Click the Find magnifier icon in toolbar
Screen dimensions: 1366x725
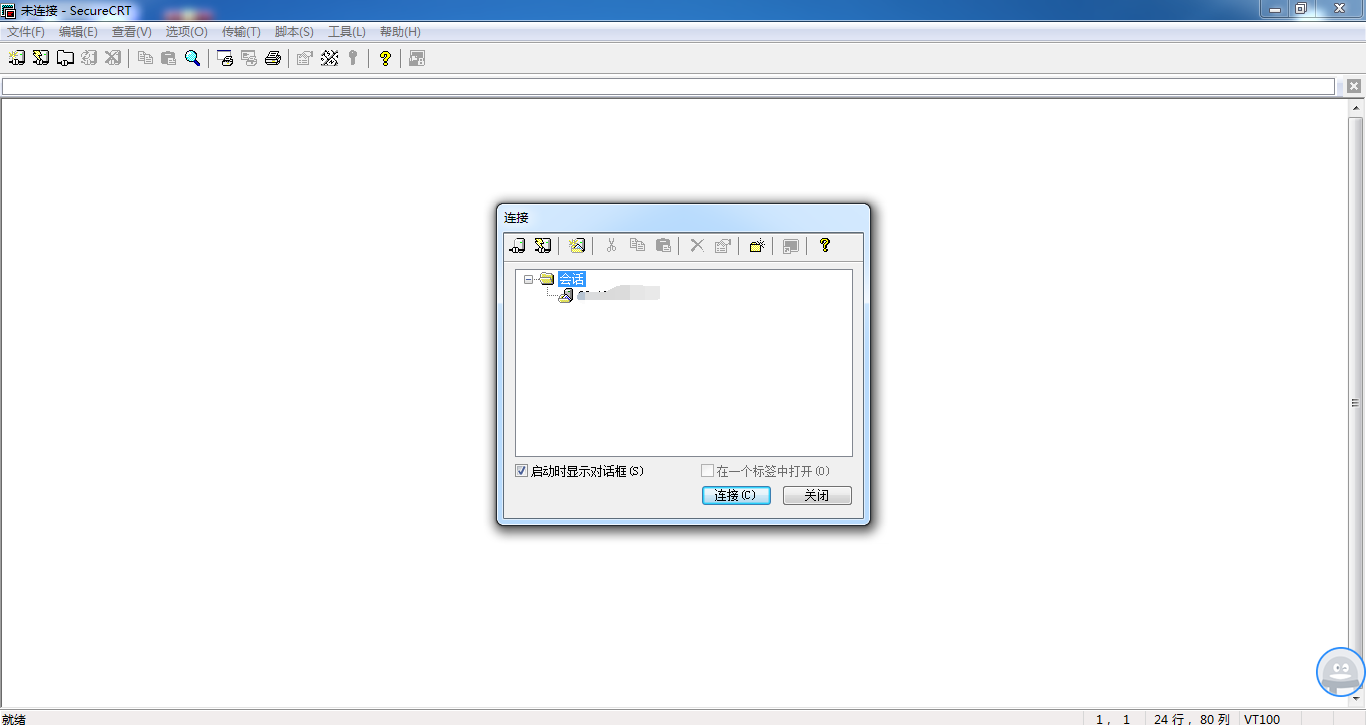point(193,58)
